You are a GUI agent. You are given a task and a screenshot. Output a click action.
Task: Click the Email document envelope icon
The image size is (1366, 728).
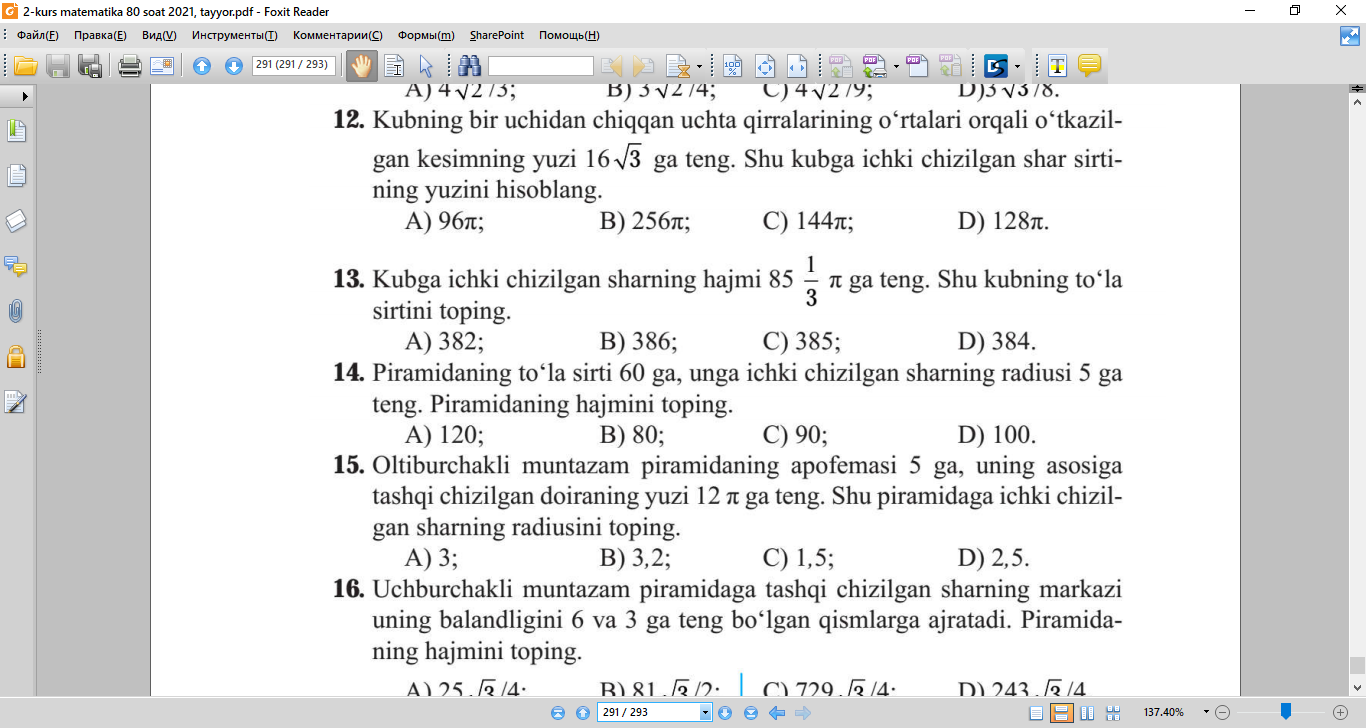pyautogui.click(x=162, y=67)
